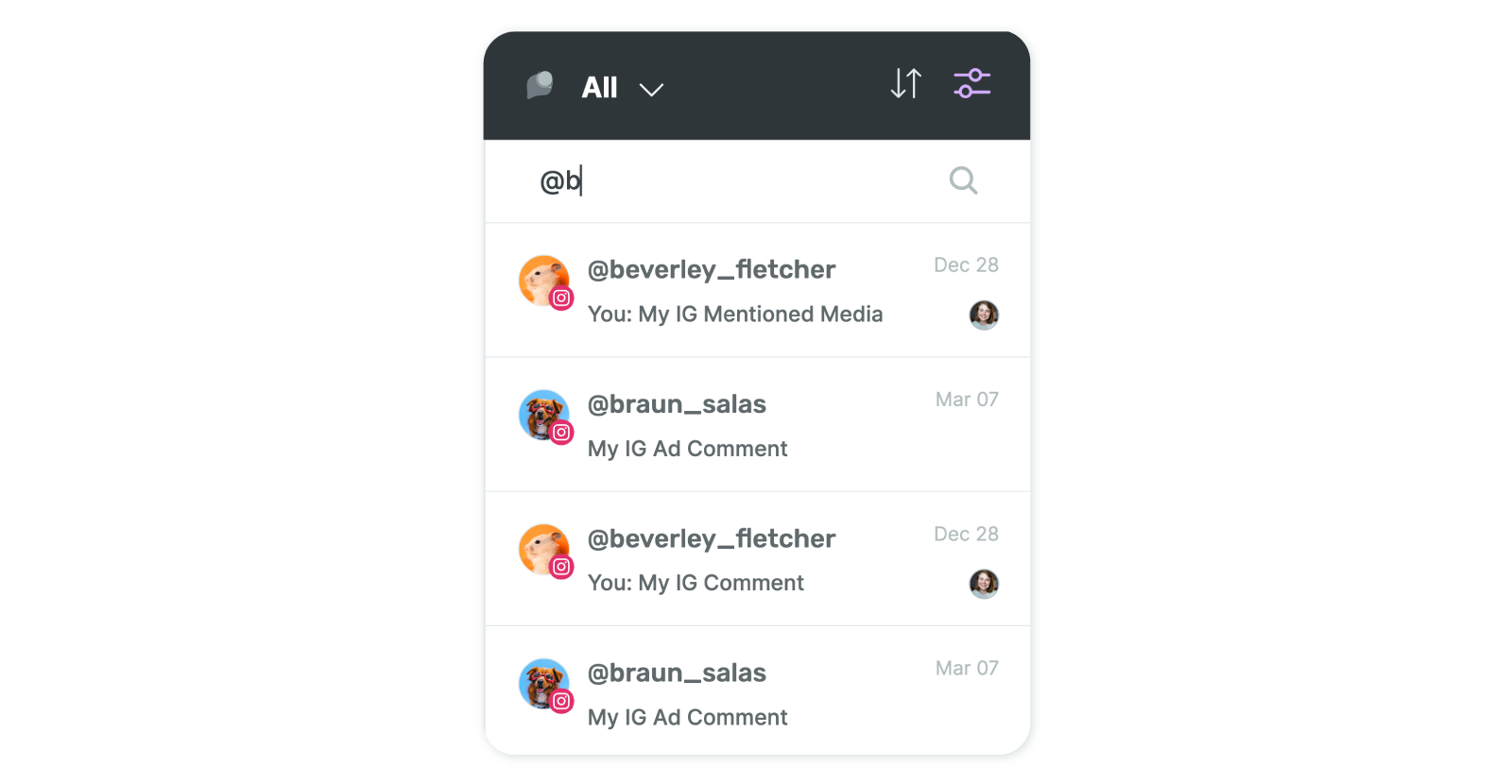
Task: Click the chat bubble icon beside All
Action: (540, 86)
